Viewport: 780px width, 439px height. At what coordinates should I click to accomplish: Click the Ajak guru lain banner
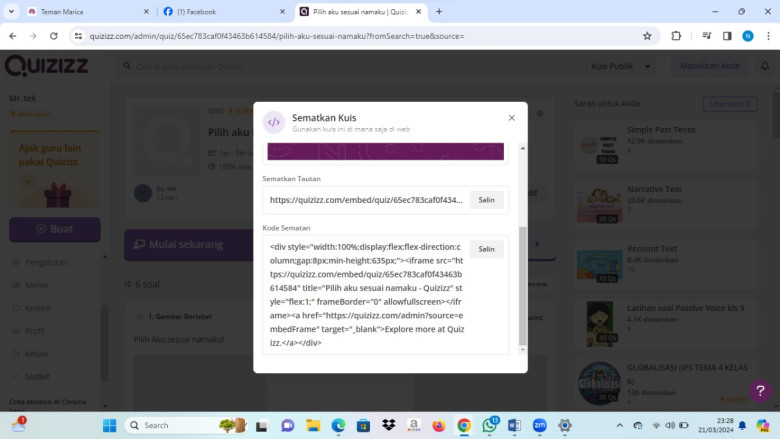pos(55,170)
